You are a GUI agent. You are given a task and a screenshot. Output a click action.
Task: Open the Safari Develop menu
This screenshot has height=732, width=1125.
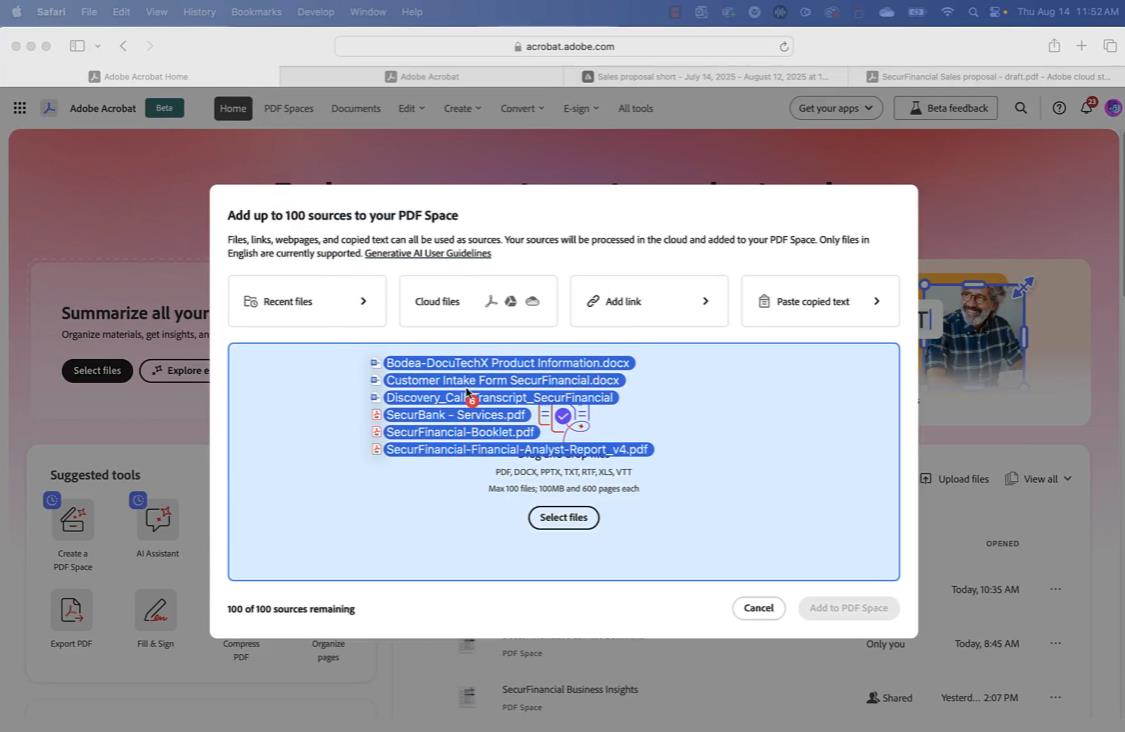(316, 12)
